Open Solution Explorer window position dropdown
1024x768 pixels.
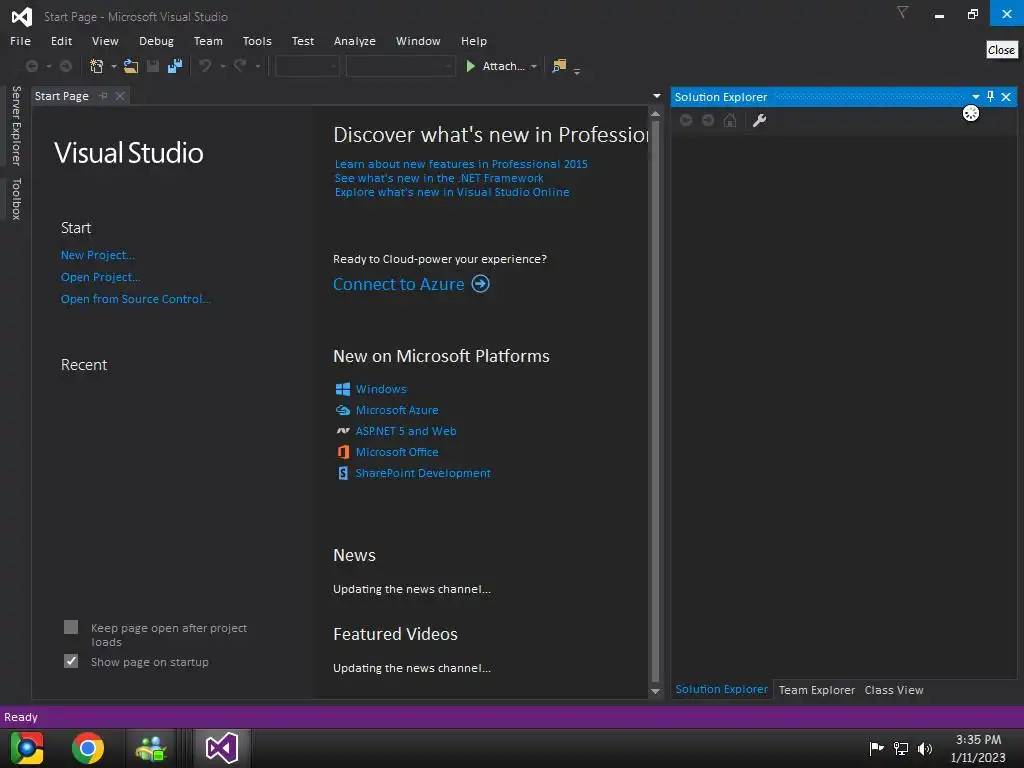pos(976,97)
